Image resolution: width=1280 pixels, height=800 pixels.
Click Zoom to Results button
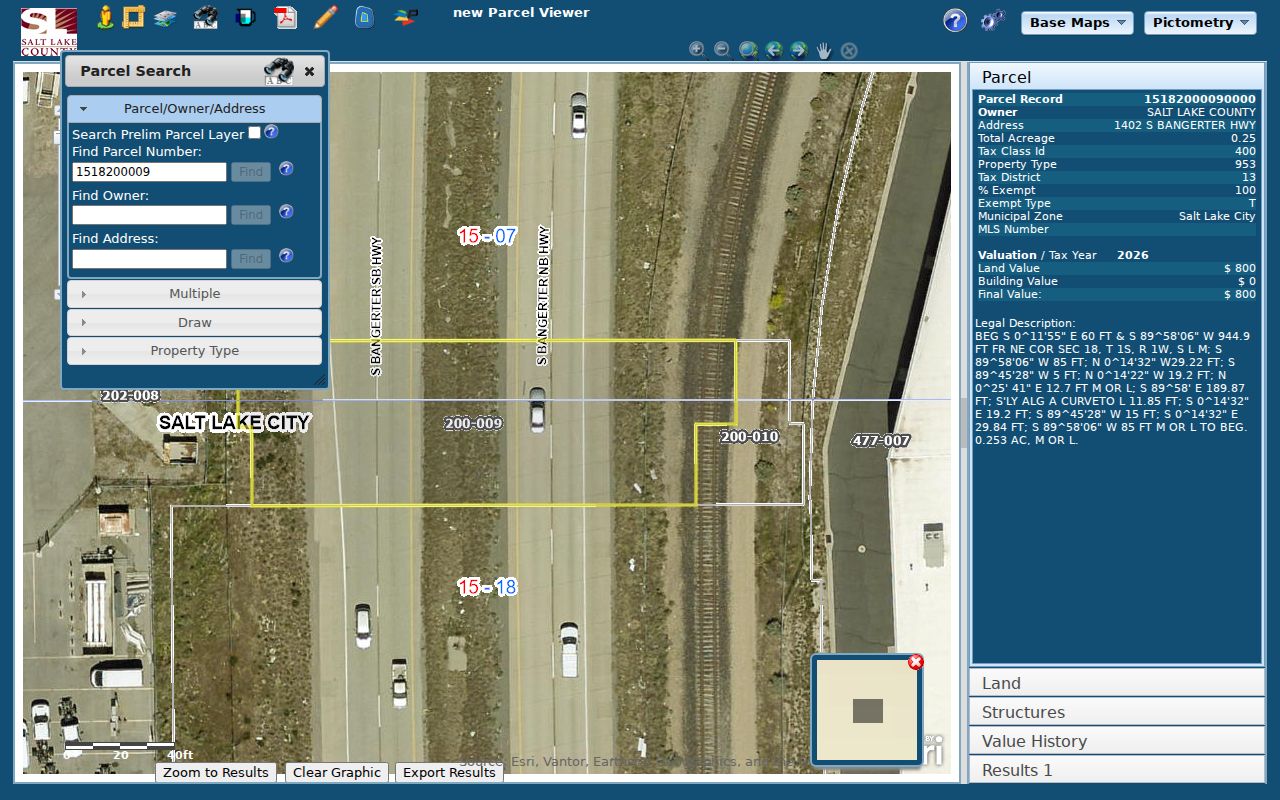click(x=216, y=772)
